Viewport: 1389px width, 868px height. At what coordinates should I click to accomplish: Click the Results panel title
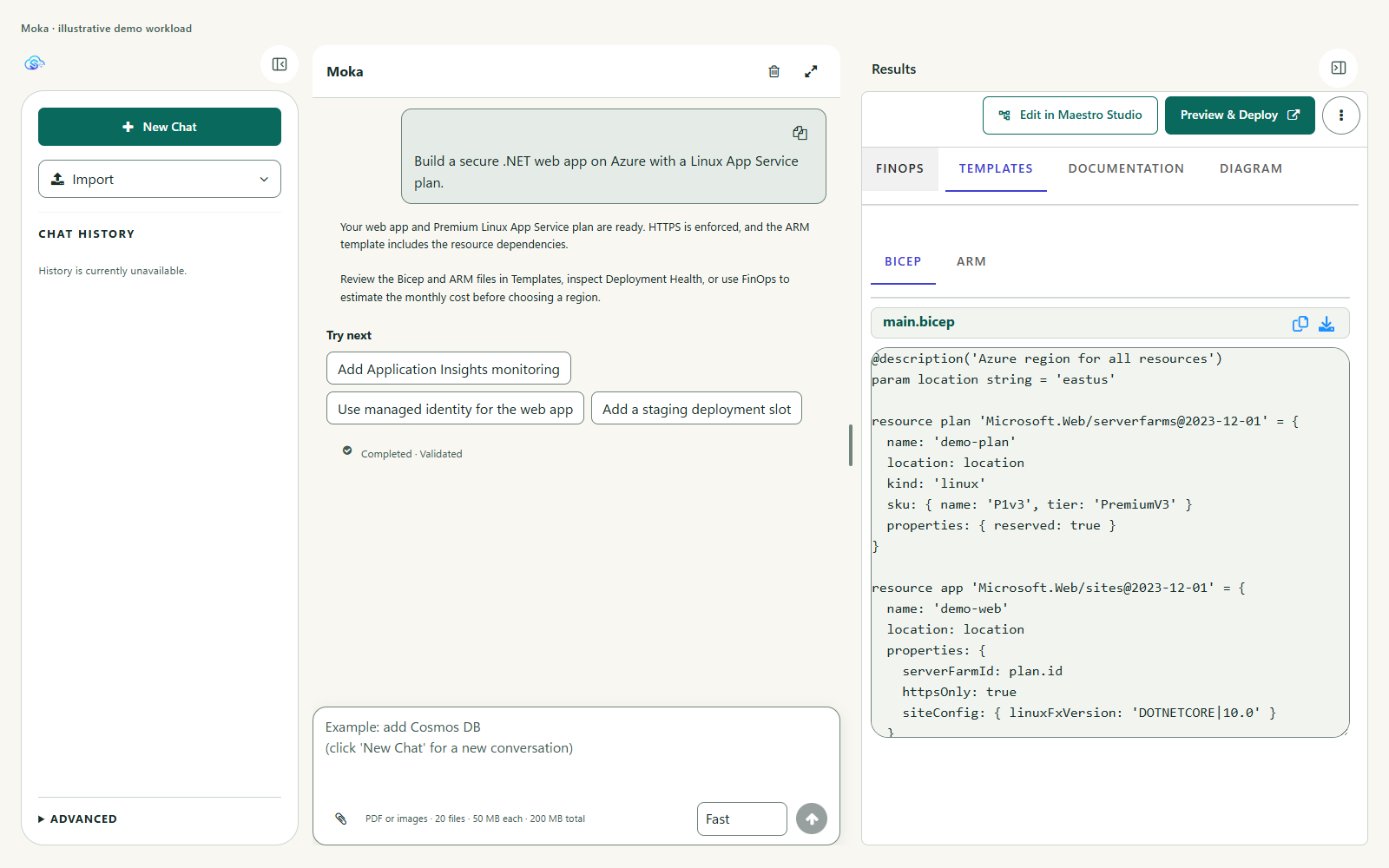click(893, 69)
